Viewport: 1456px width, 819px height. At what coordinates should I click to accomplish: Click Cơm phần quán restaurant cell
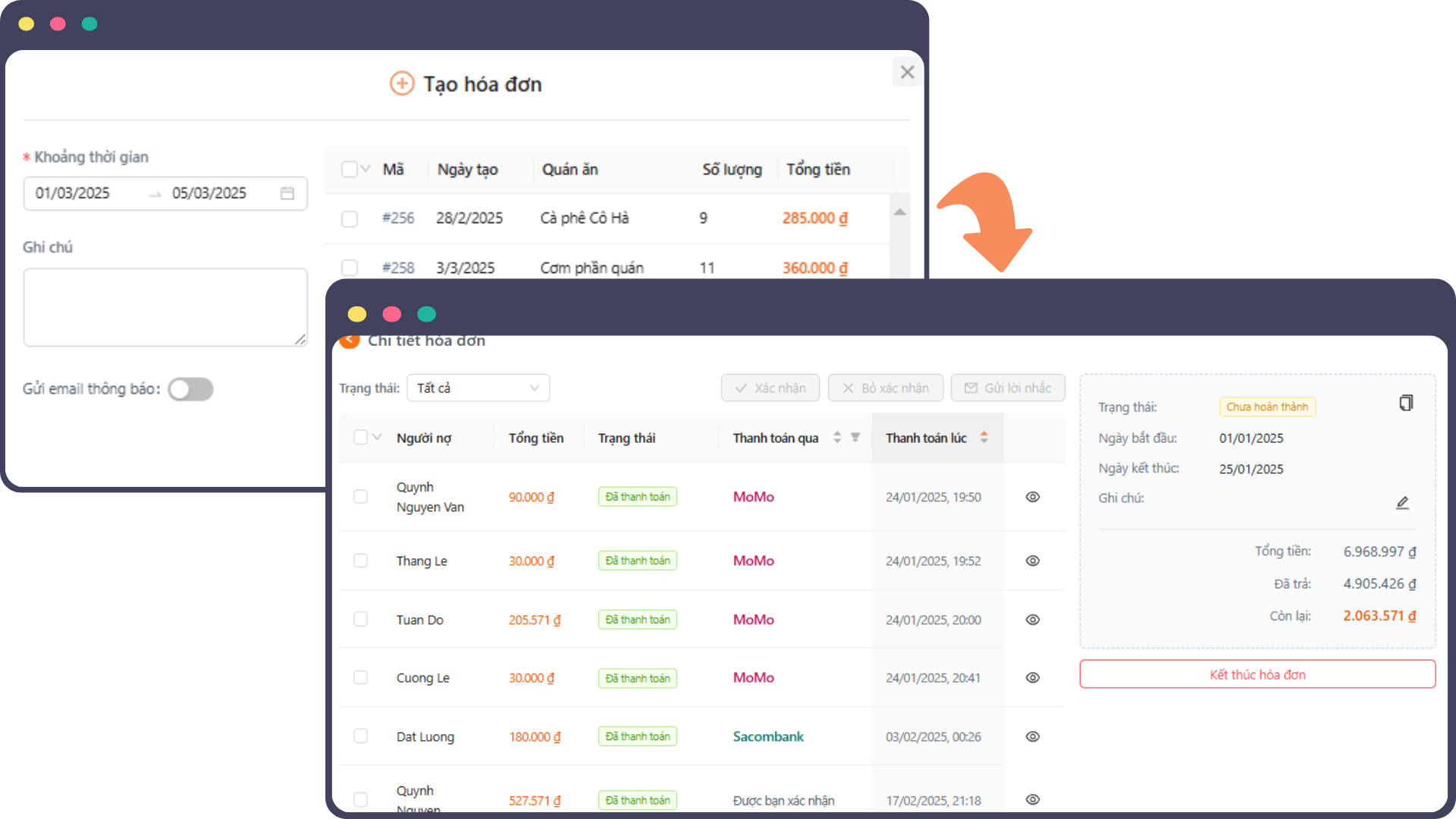coord(592,268)
